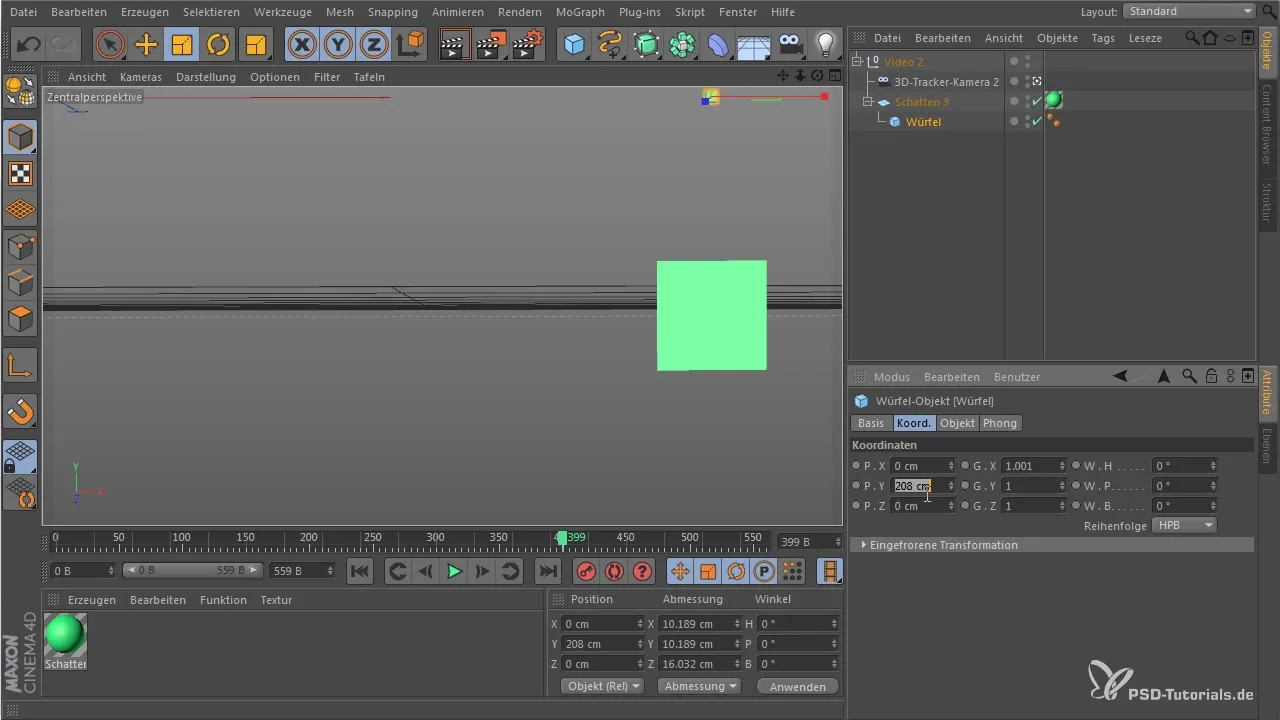Viewport: 1280px width, 720px height.
Task: Enable polygons mode
Action: 21,319
